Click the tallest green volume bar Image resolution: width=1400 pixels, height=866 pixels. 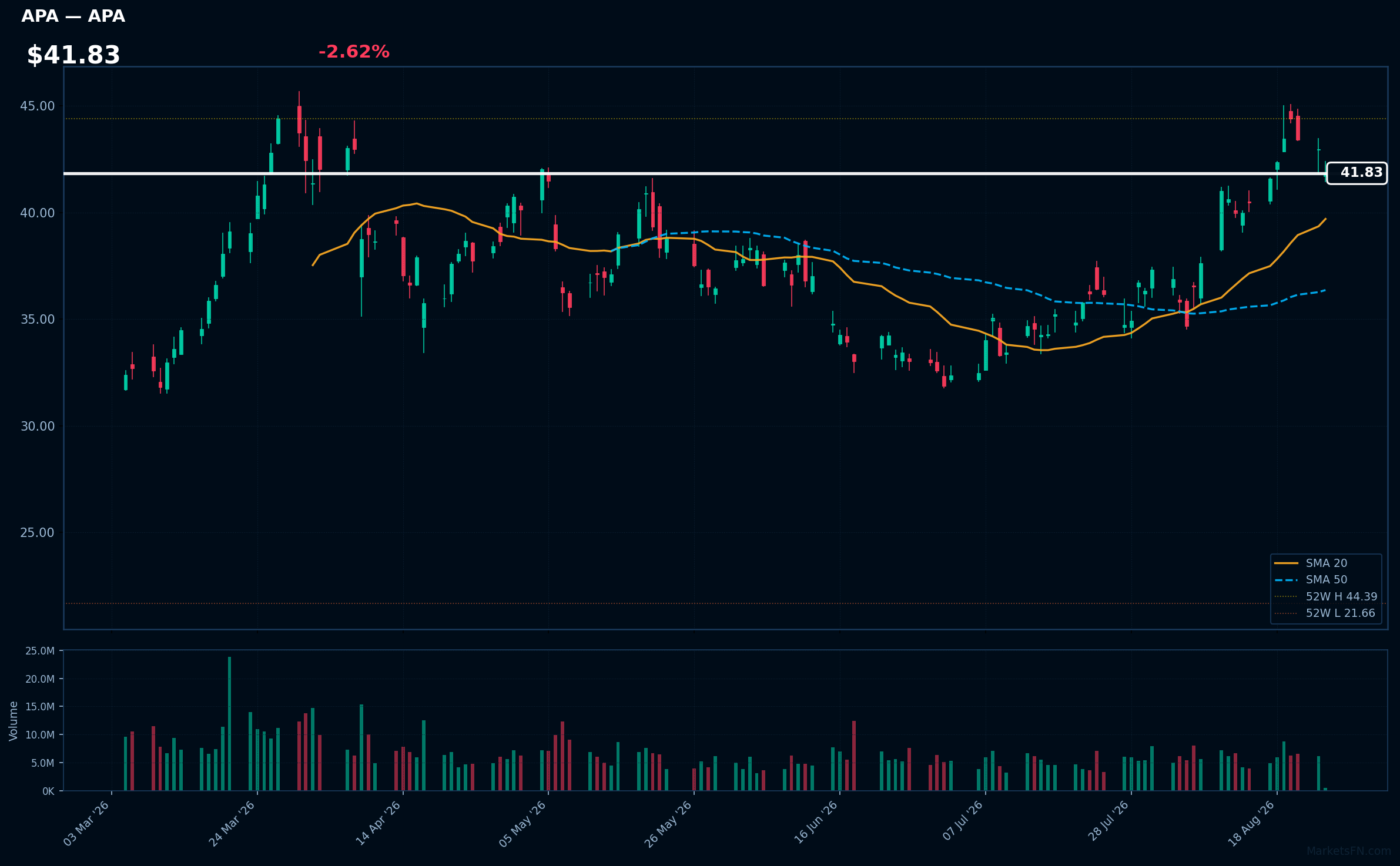229,724
